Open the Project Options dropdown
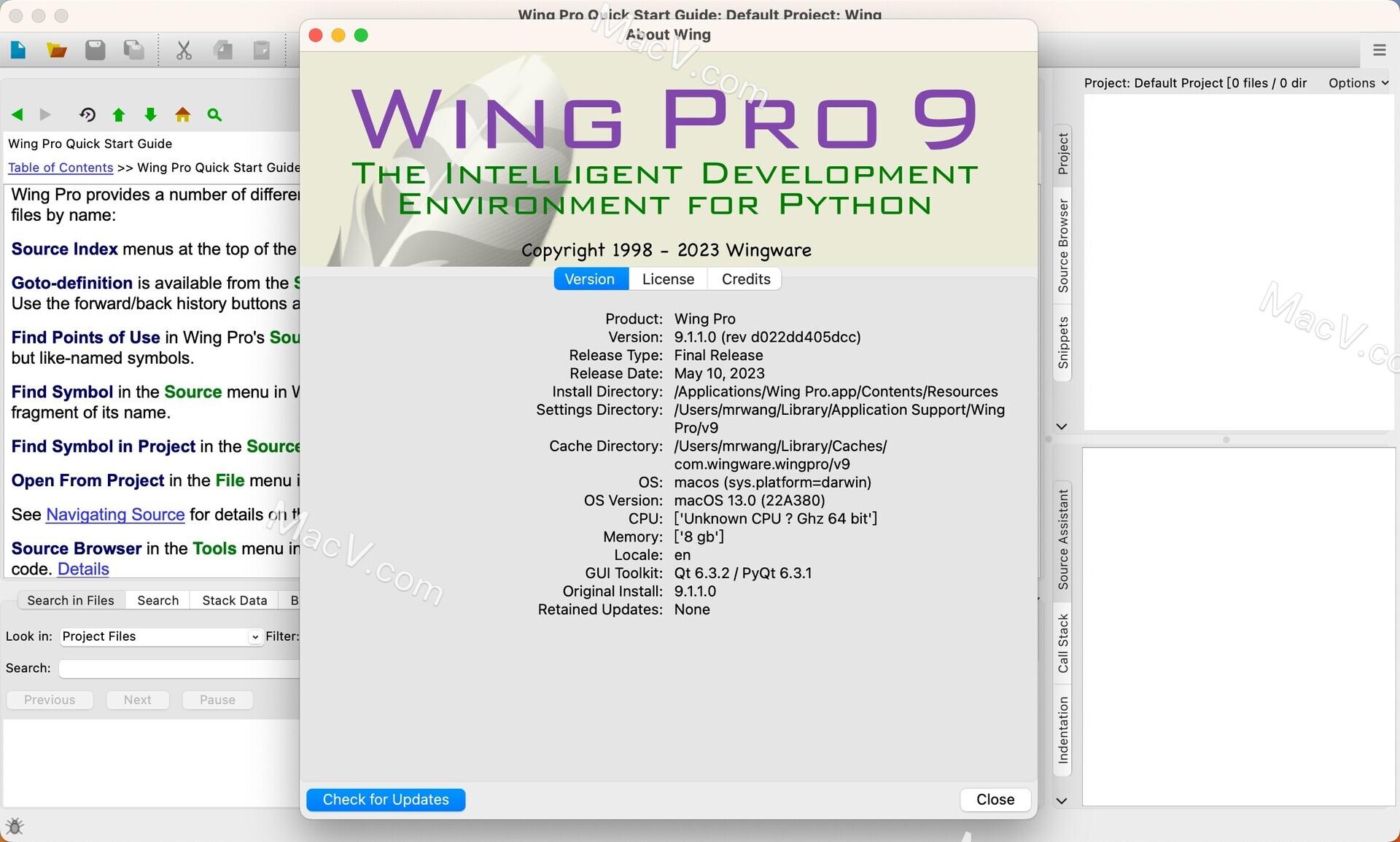1400x842 pixels. [x=1358, y=83]
